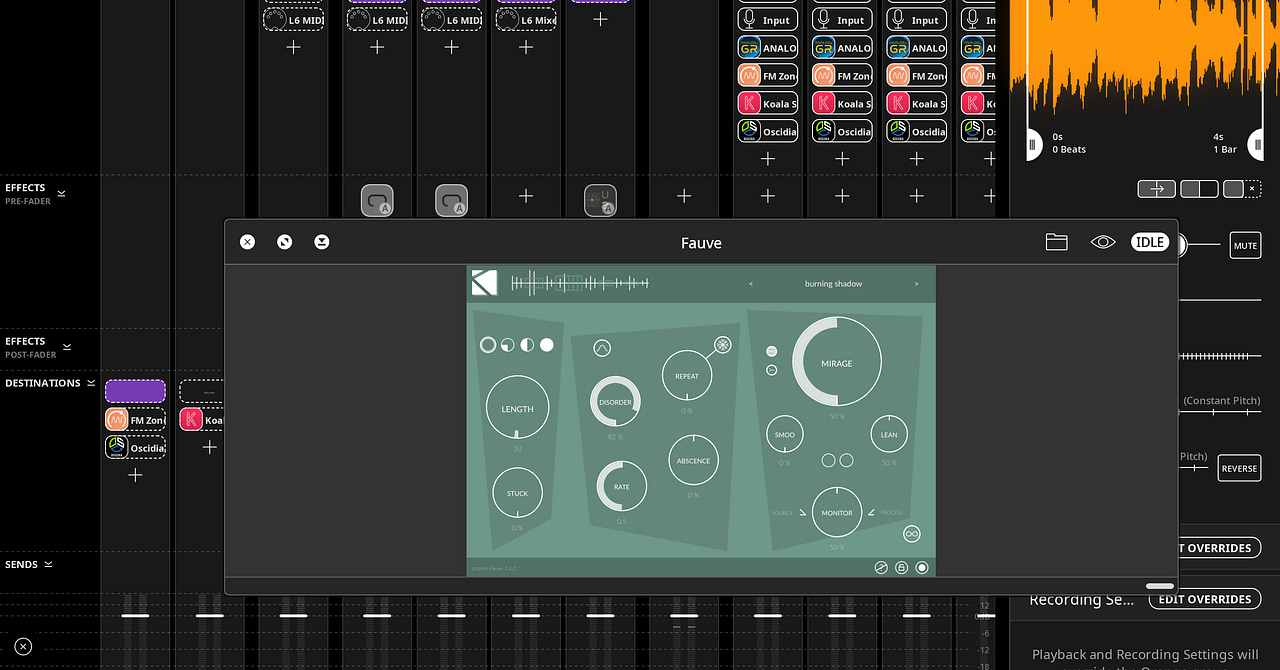The image size is (1280, 670).
Task: Click the RATE knob
Action: pos(622,487)
